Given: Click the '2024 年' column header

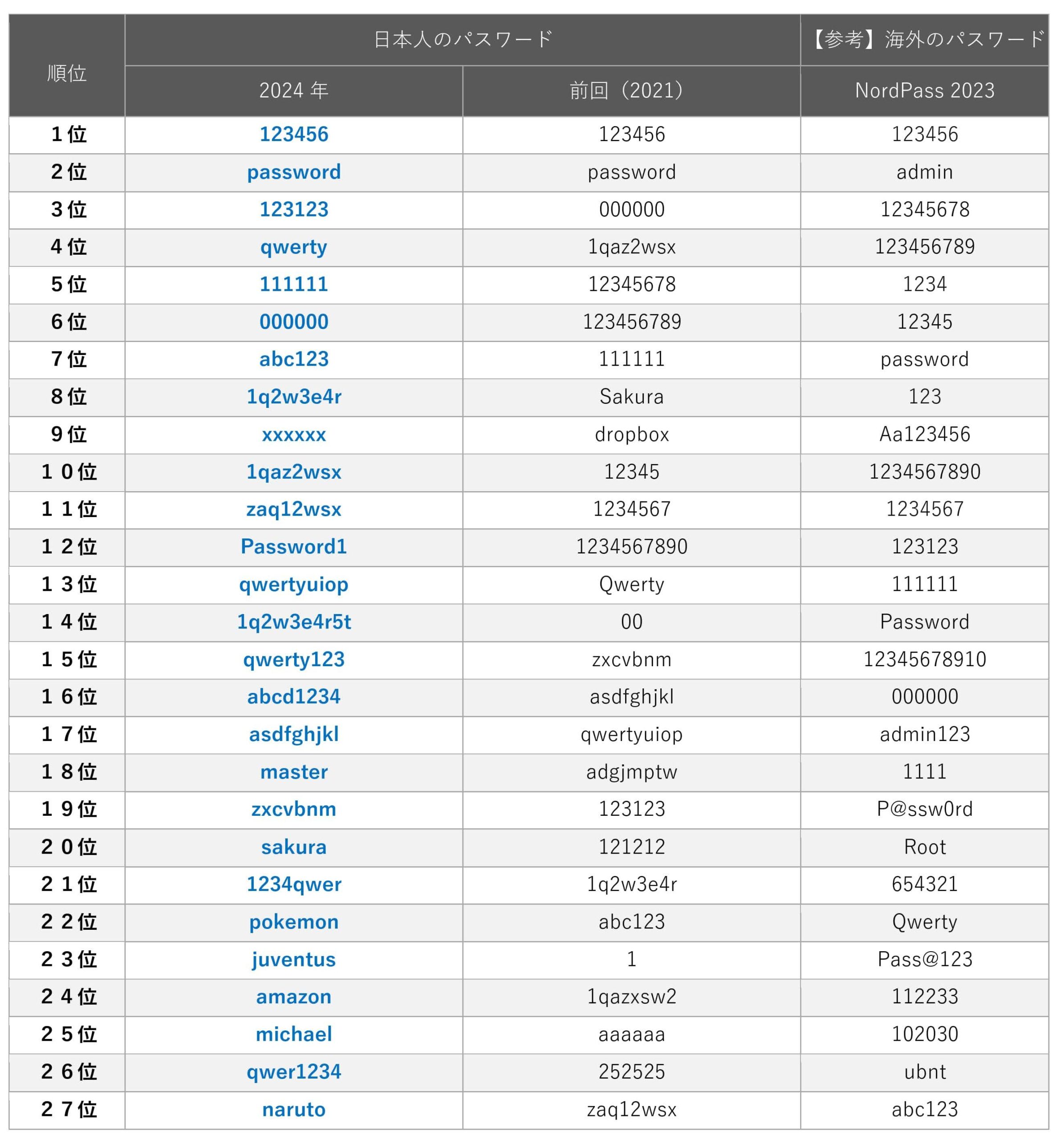Looking at the screenshot, I should 293,90.
